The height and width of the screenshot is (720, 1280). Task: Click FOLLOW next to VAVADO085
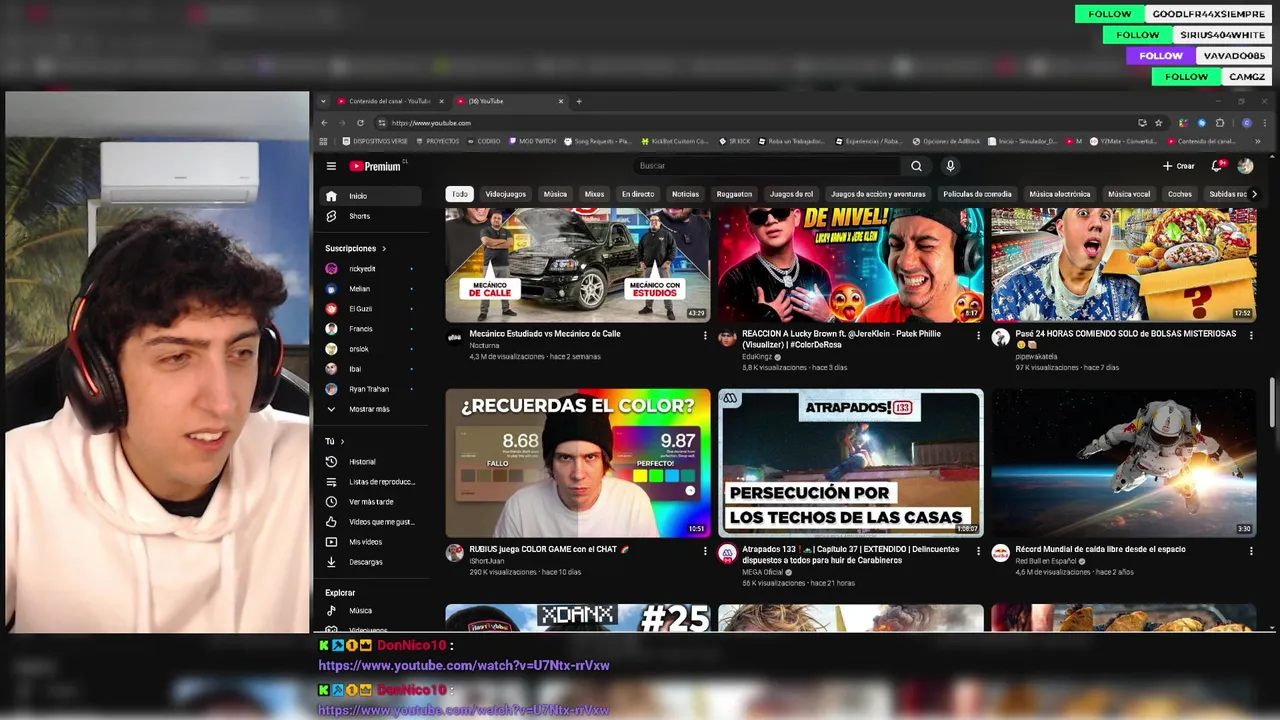click(1161, 56)
